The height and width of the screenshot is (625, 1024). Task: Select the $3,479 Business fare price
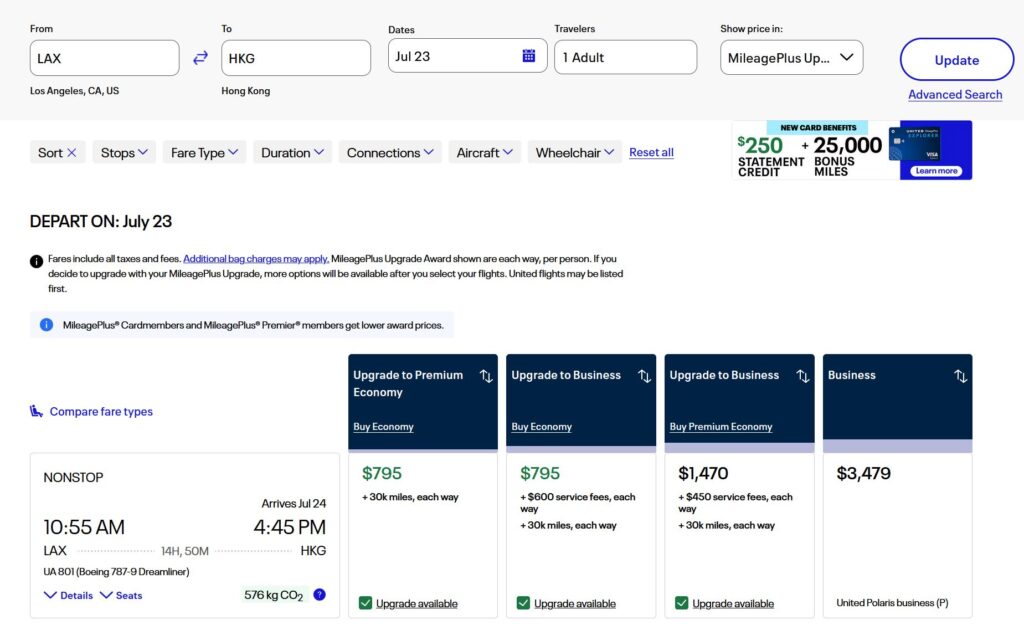pyautogui.click(x=863, y=474)
